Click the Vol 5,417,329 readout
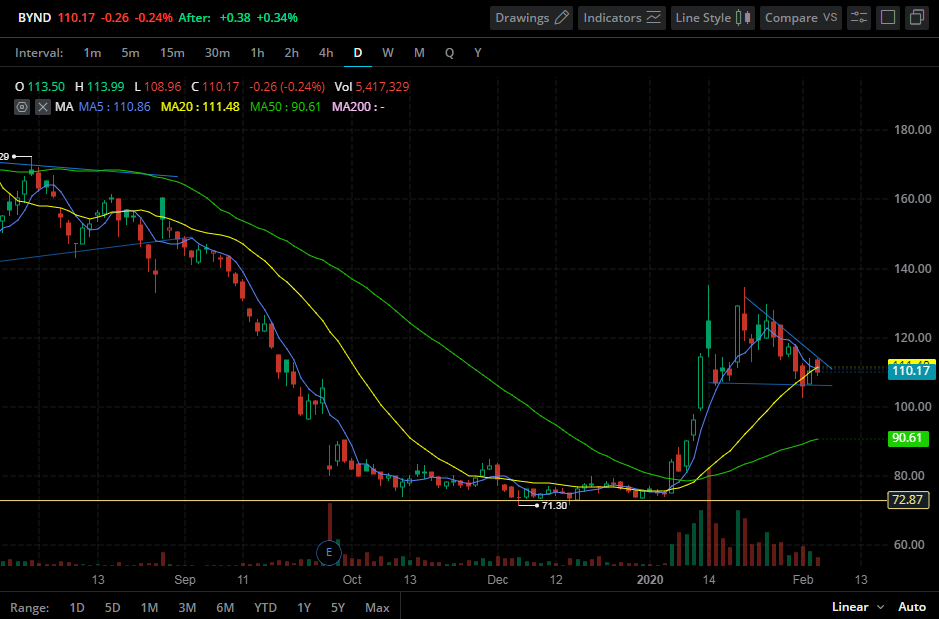939x619 pixels. point(371,87)
